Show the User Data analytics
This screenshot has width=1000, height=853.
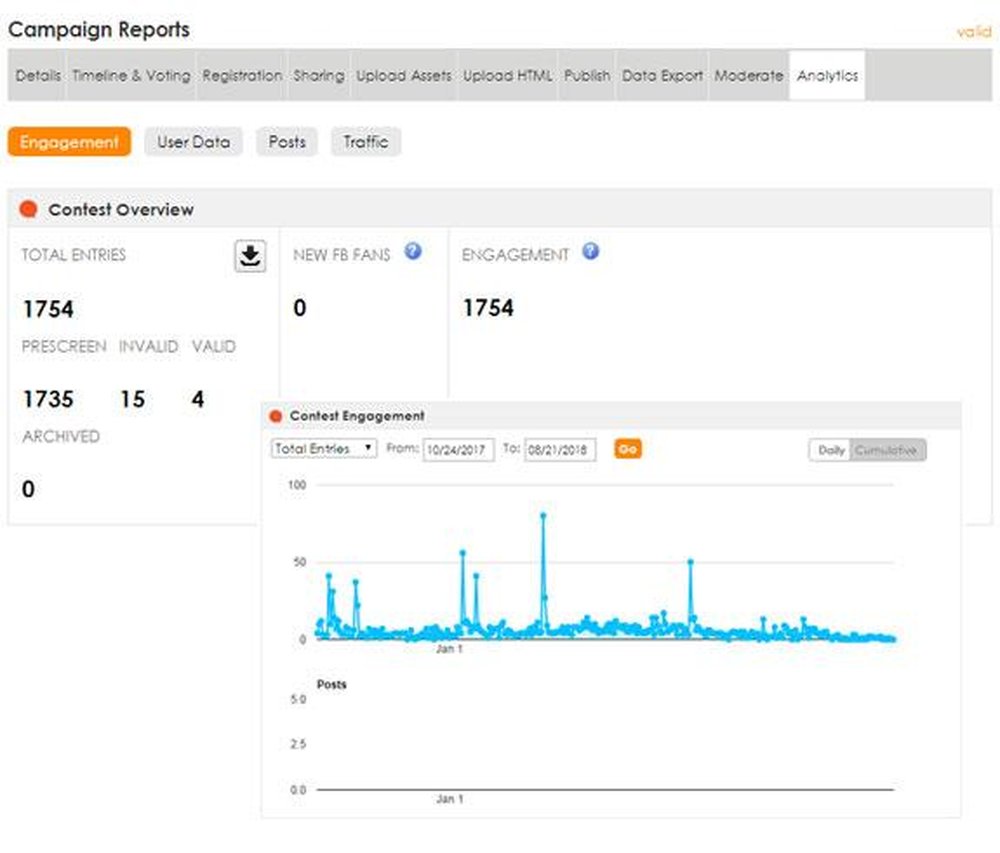(193, 142)
